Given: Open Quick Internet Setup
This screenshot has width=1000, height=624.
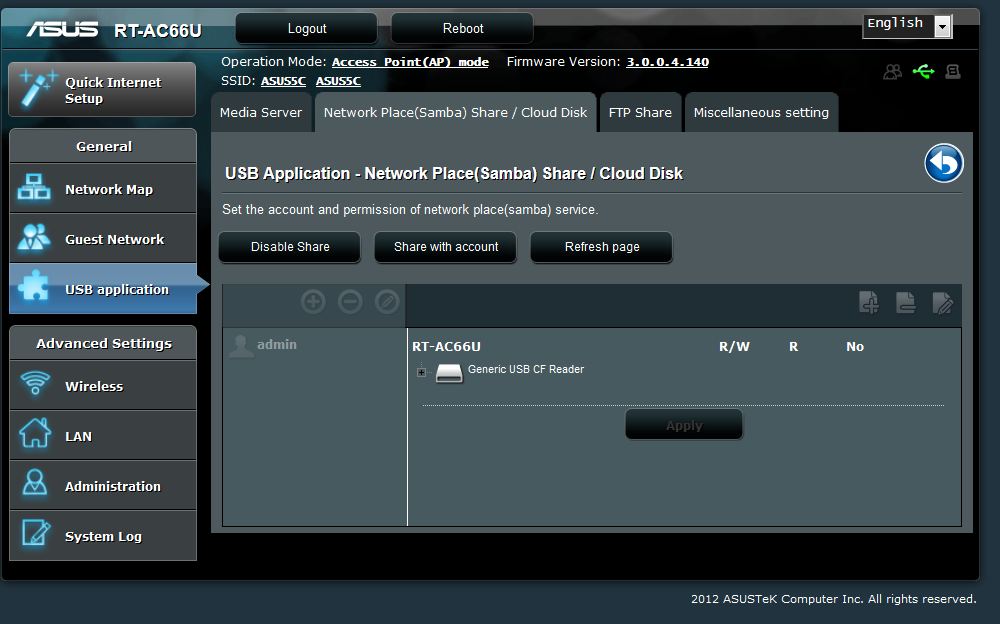Looking at the screenshot, I should (x=102, y=89).
